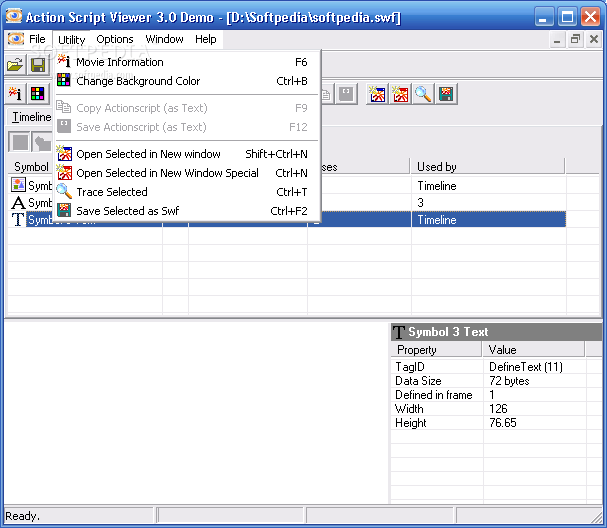This screenshot has width=607, height=528.
Task: Open the Help menu
Action: tap(206, 39)
